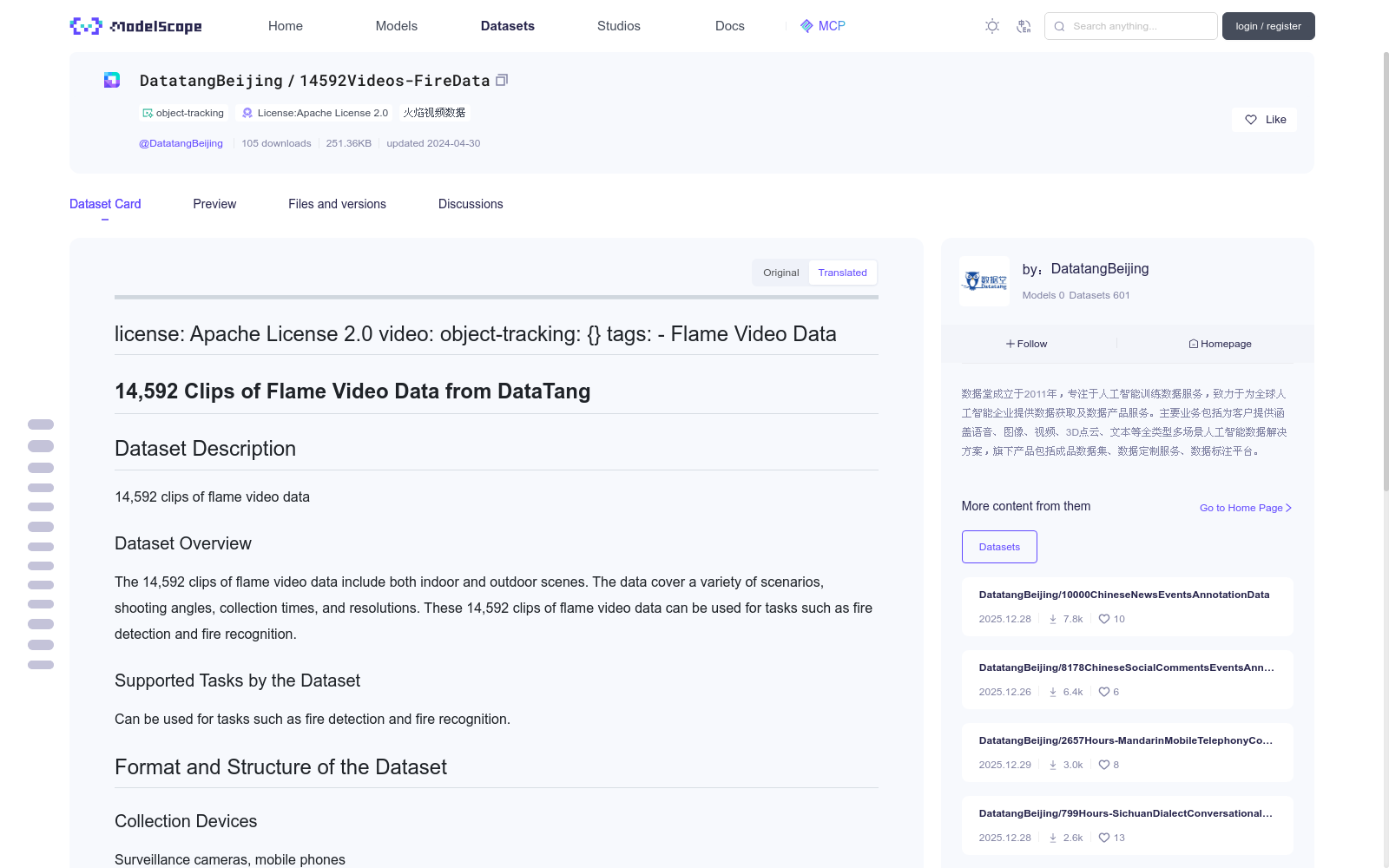
Task: Focus the Search anything input field
Action: tap(1131, 26)
